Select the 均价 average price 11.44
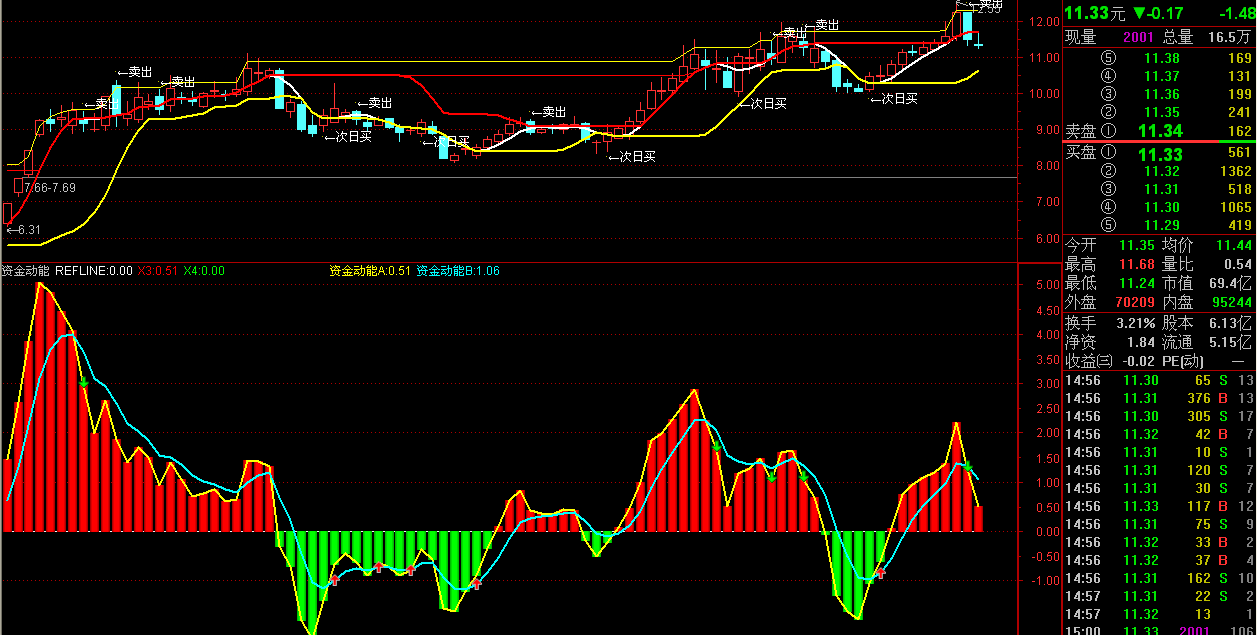This screenshot has height=635, width=1258. [1234, 245]
